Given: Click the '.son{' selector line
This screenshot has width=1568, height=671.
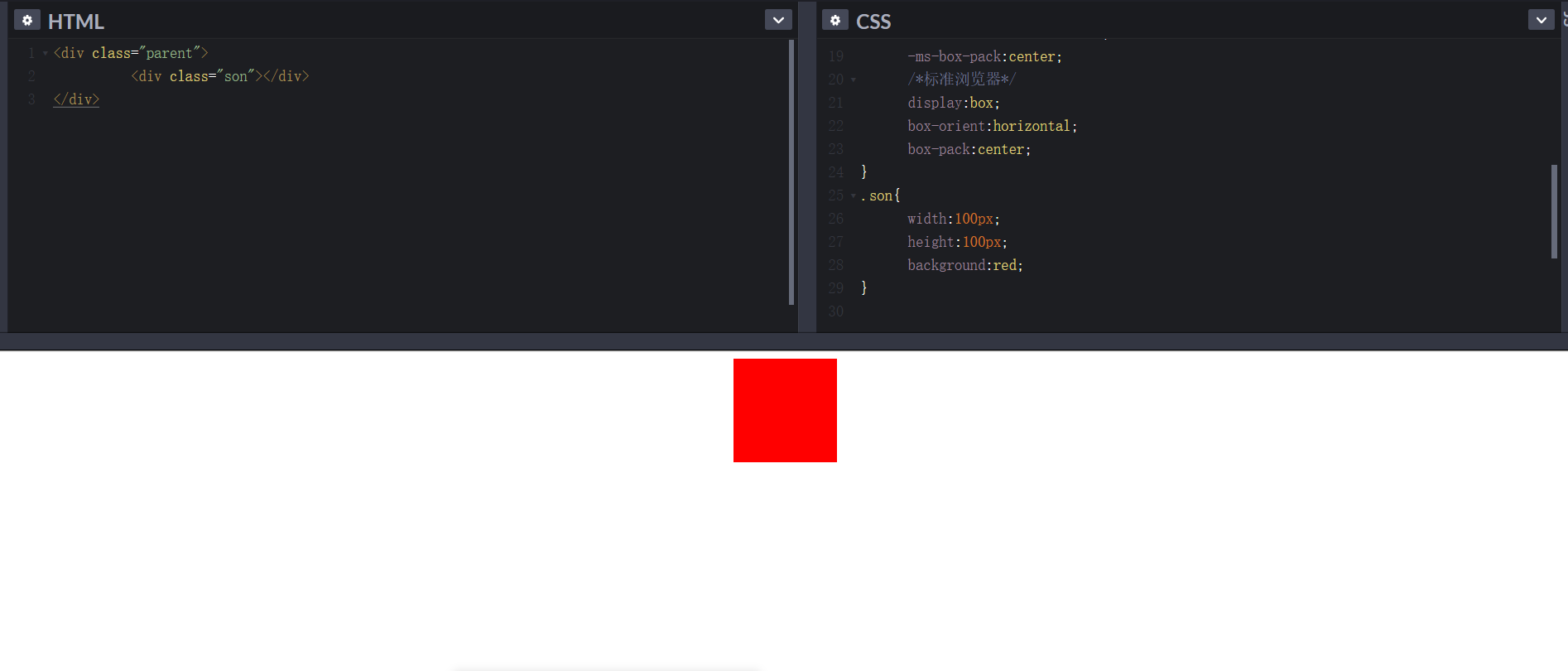Looking at the screenshot, I should pyautogui.click(x=880, y=196).
